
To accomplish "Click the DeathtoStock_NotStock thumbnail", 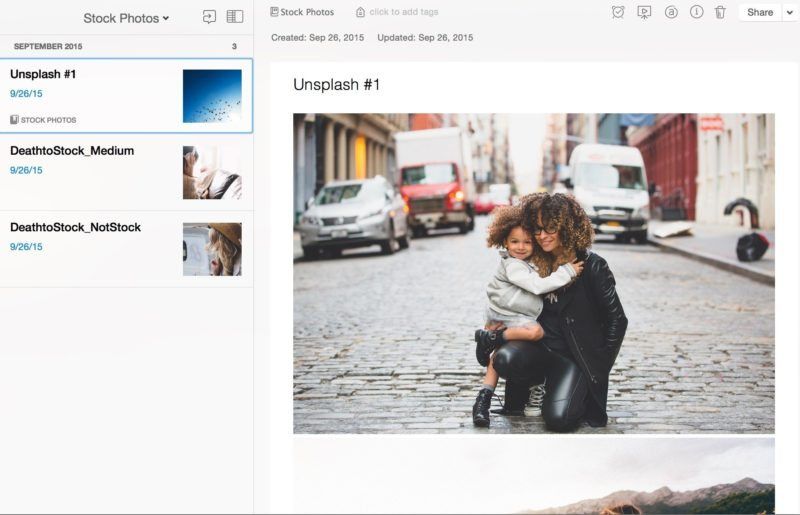I will (212, 249).
